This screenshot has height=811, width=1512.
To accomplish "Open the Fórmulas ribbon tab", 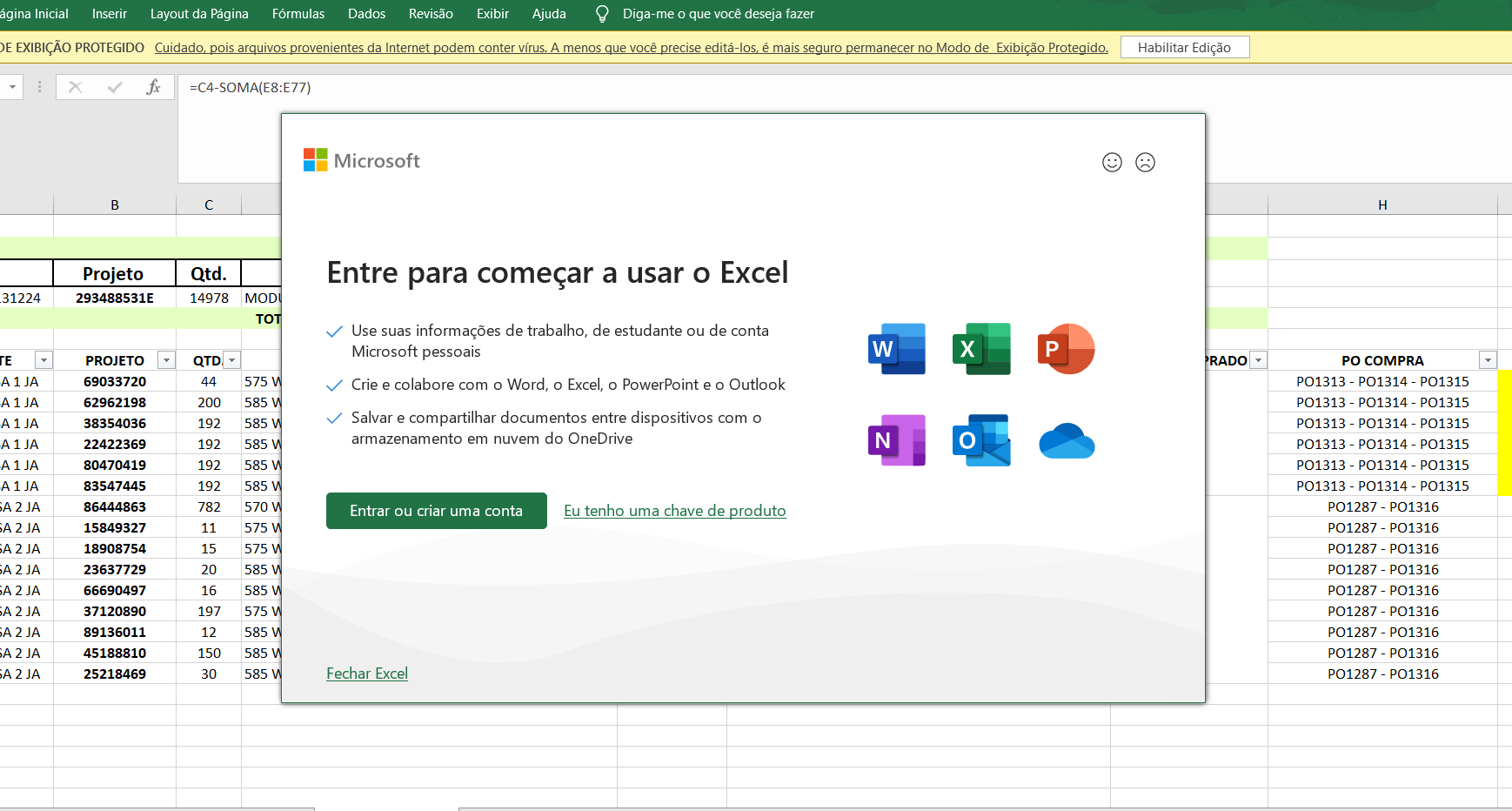I will (298, 14).
